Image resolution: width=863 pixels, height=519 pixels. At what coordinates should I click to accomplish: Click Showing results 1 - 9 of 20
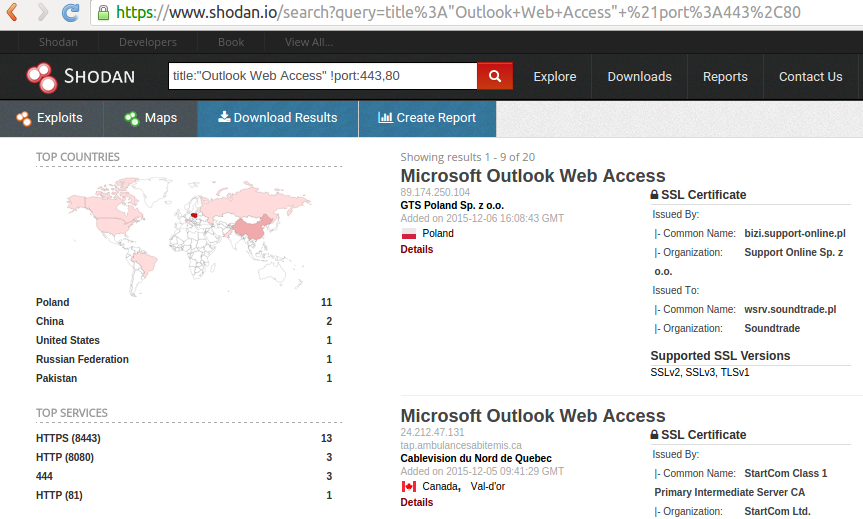[x=468, y=157]
